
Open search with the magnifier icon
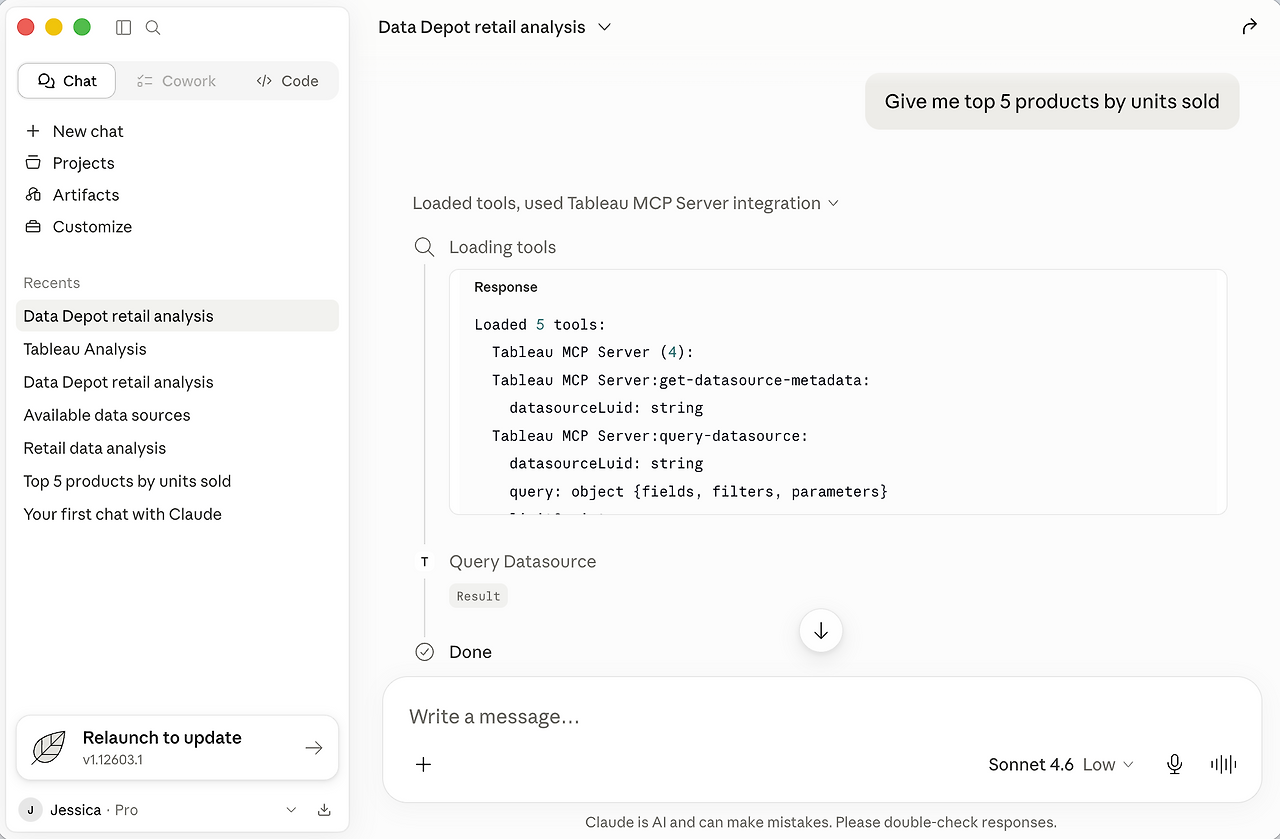coord(153,28)
